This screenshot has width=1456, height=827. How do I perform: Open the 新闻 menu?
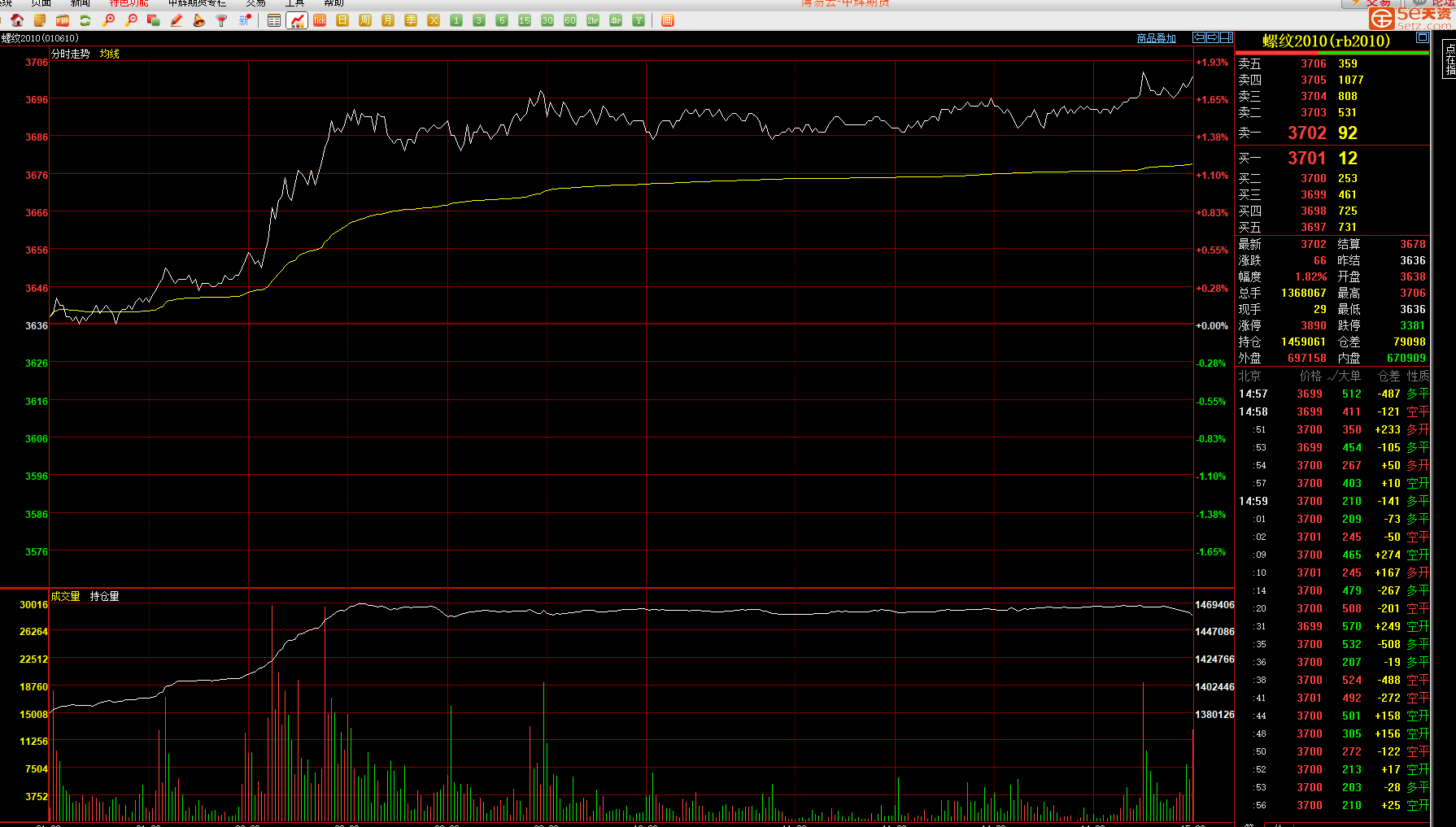pyautogui.click(x=80, y=3)
